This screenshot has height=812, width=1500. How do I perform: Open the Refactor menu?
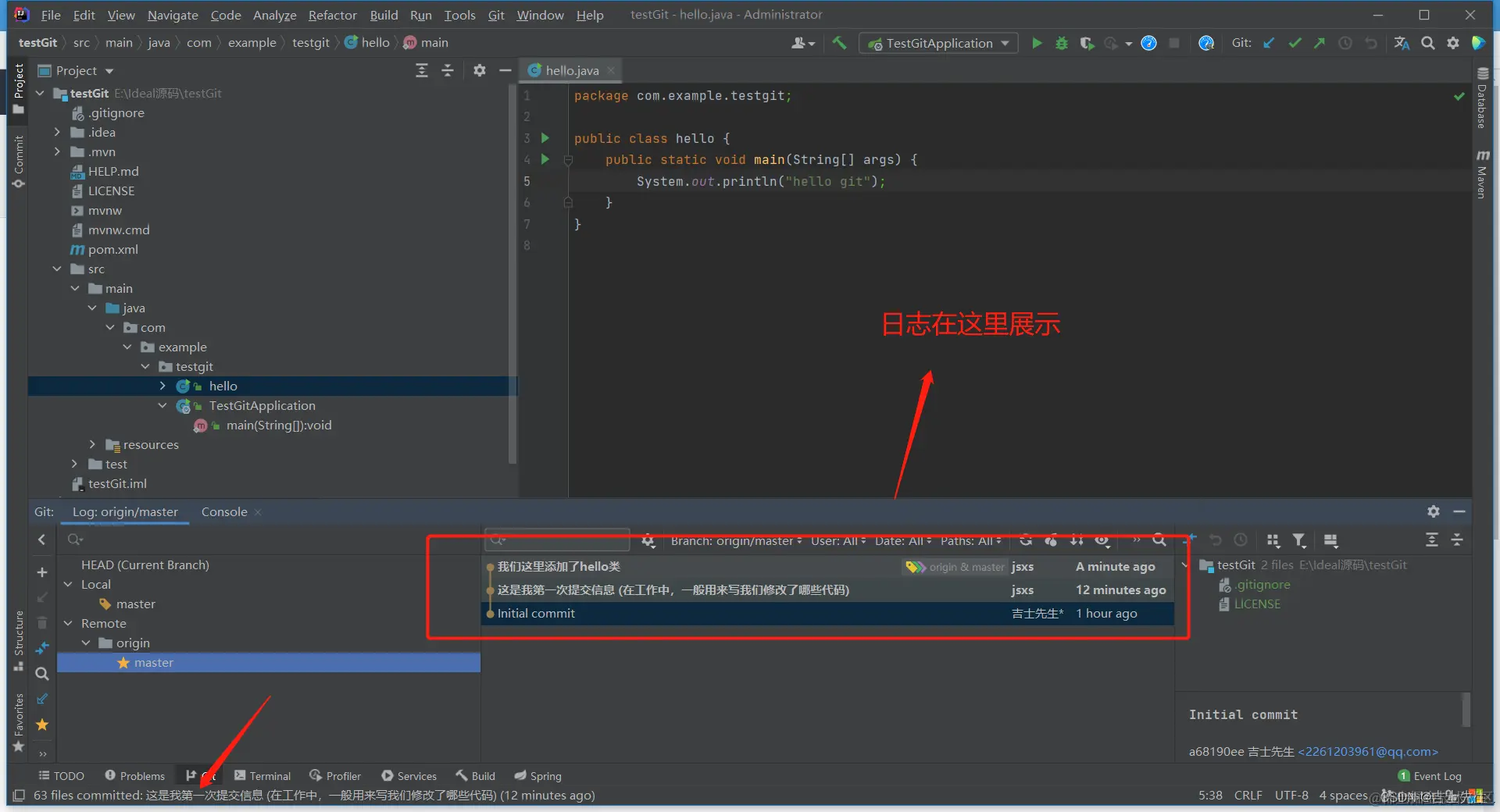pyautogui.click(x=333, y=15)
